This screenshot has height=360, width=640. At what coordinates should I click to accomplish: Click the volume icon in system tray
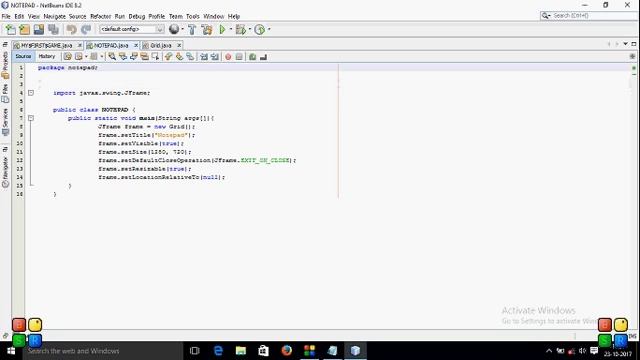tap(582, 351)
